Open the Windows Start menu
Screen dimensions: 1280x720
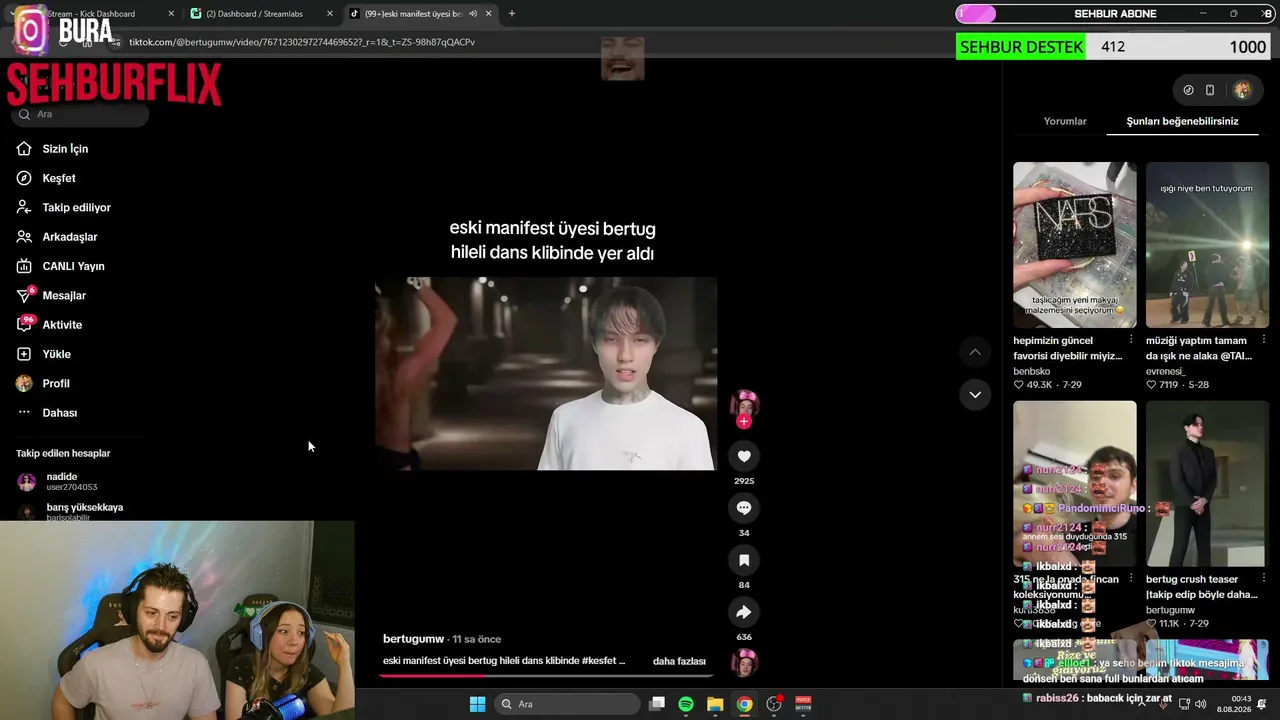click(478, 704)
